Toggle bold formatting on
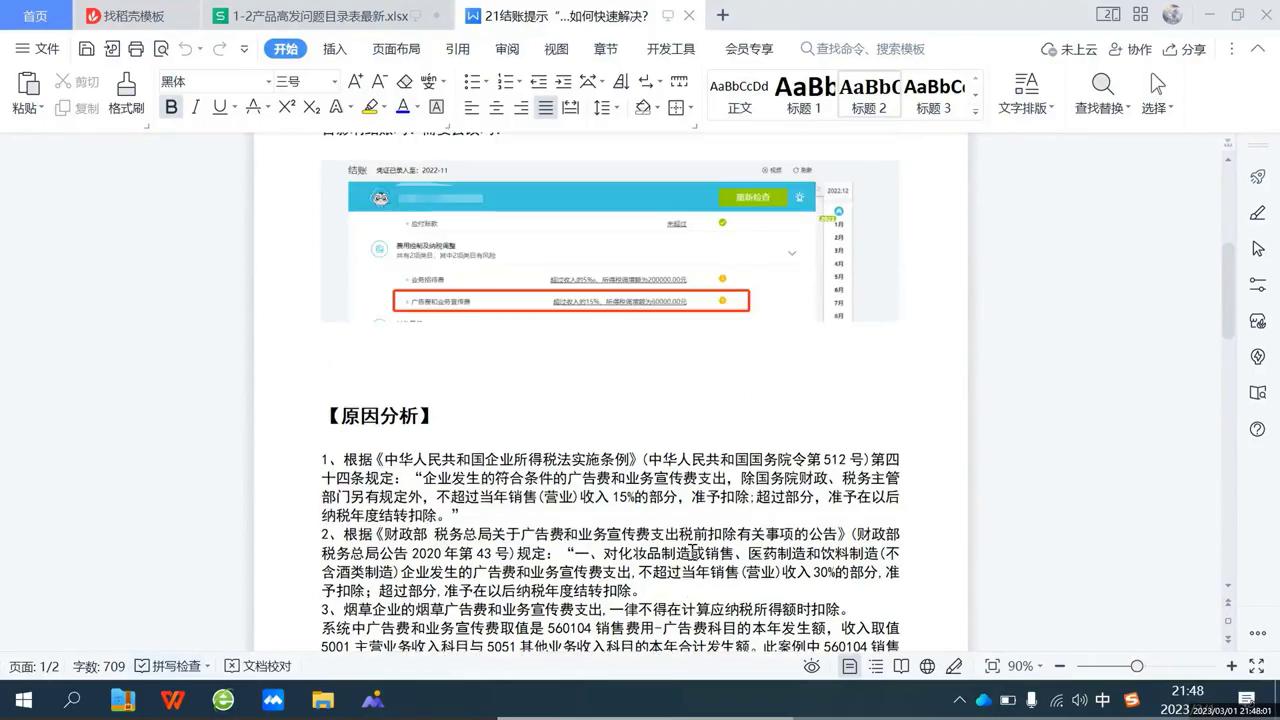This screenshot has height=720, width=1280. pyautogui.click(x=170, y=106)
